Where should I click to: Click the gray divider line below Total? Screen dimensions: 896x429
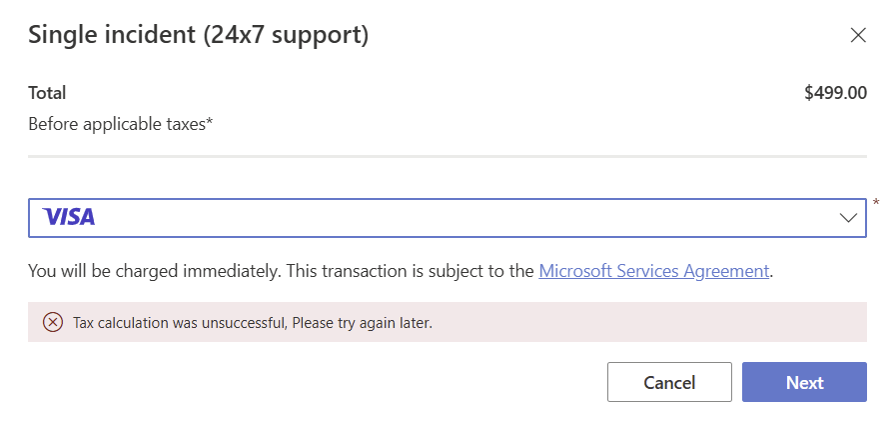pyautogui.click(x=446, y=156)
